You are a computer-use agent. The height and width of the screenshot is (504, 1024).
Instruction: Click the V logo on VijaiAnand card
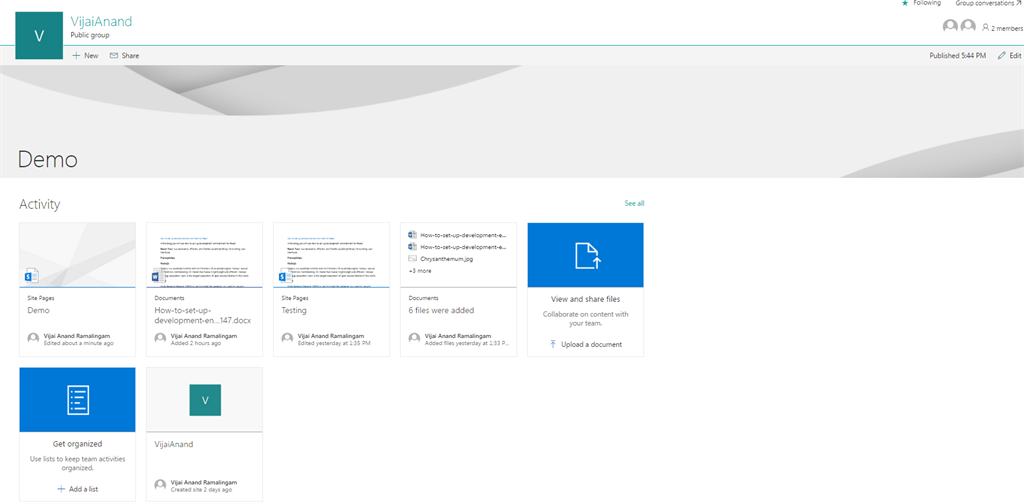click(205, 400)
